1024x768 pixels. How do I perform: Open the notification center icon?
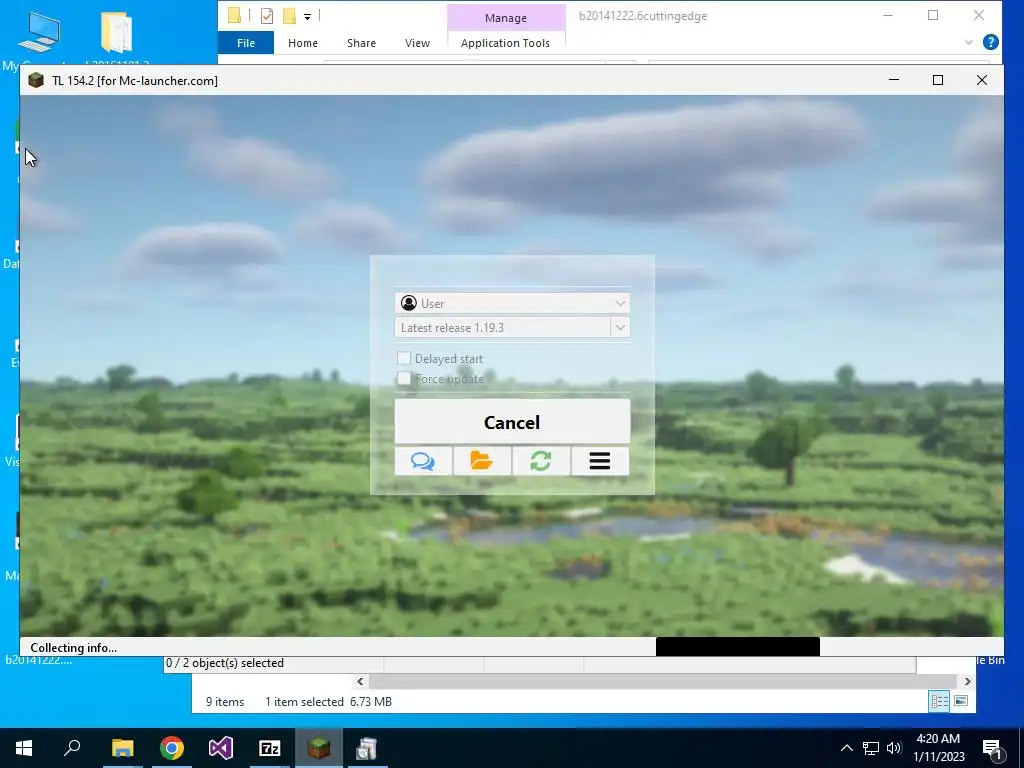pyautogui.click(x=992, y=749)
